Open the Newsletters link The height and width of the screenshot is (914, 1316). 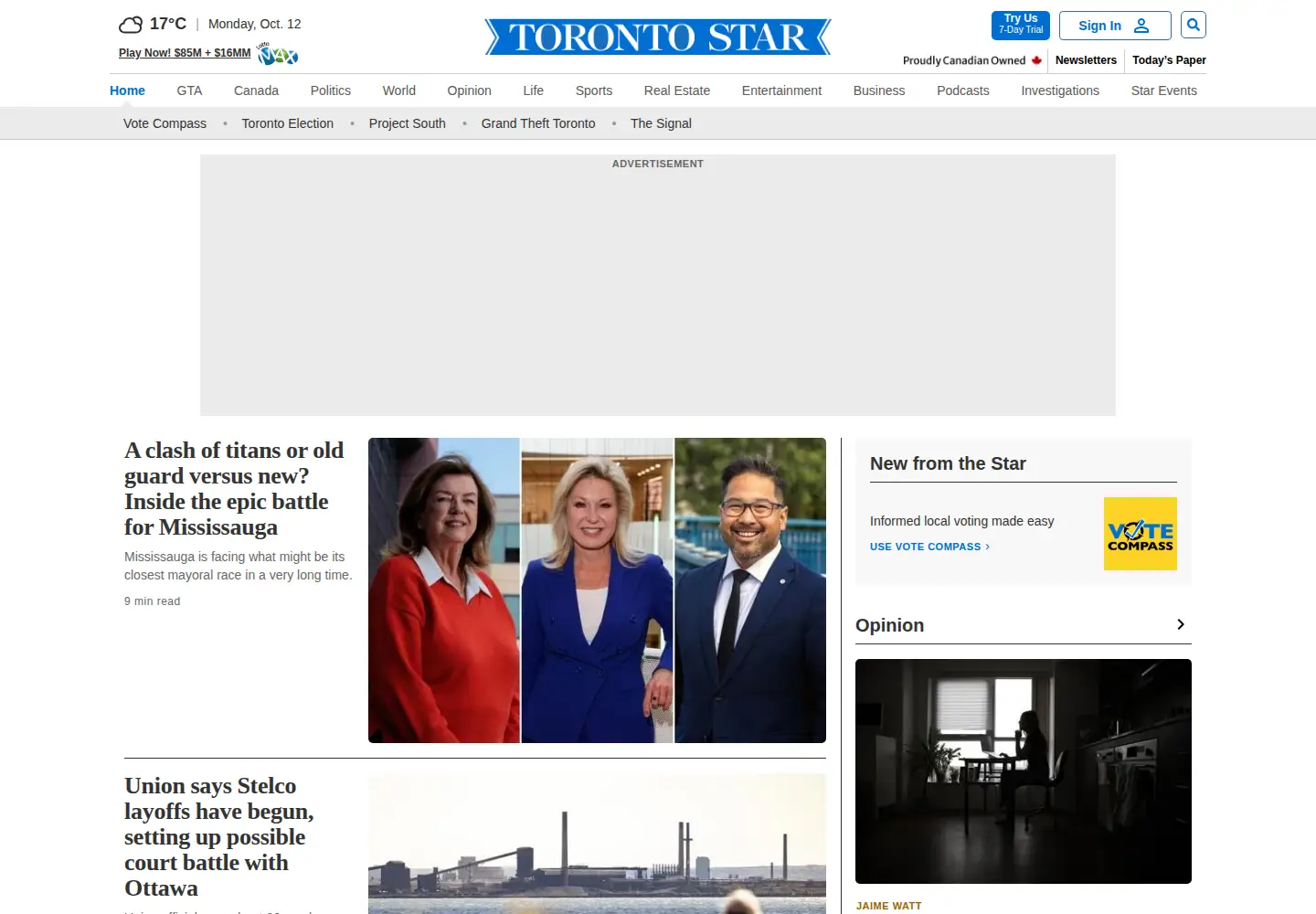point(1086,60)
